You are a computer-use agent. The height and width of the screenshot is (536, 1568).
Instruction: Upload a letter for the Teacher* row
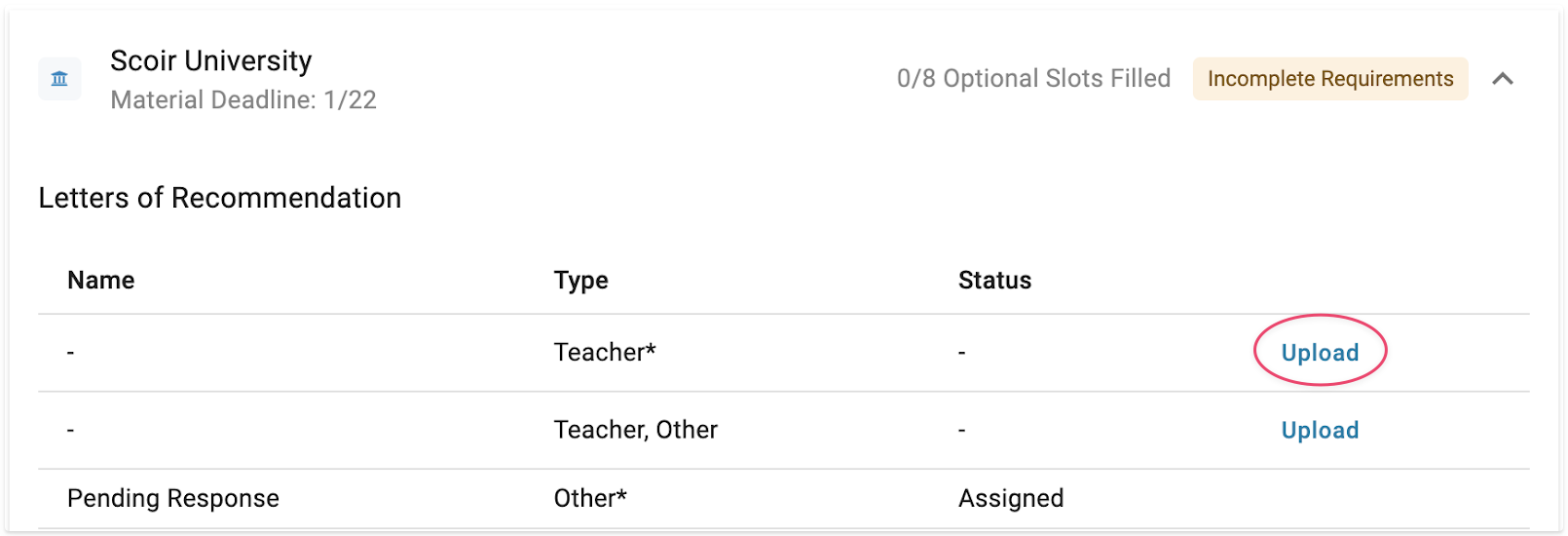pyautogui.click(x=1320, y=353)
